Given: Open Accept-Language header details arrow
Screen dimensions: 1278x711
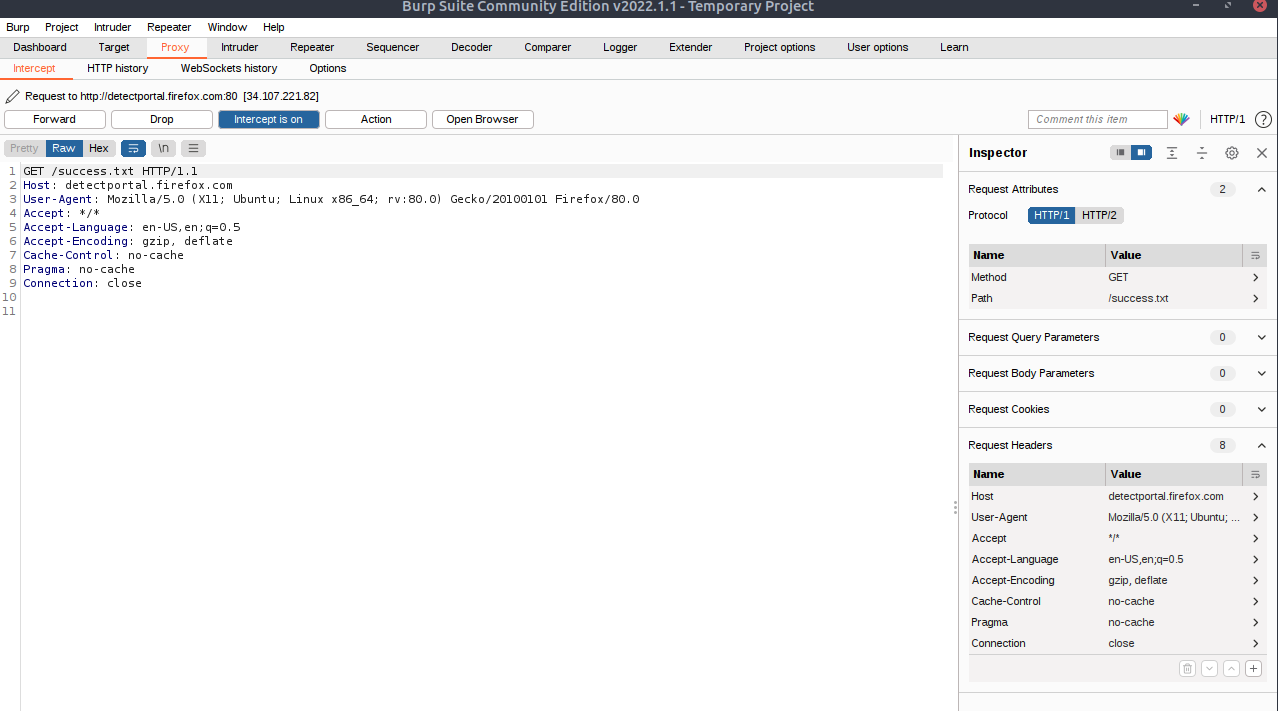Looking at the screenshot, I should point(1256,559).
